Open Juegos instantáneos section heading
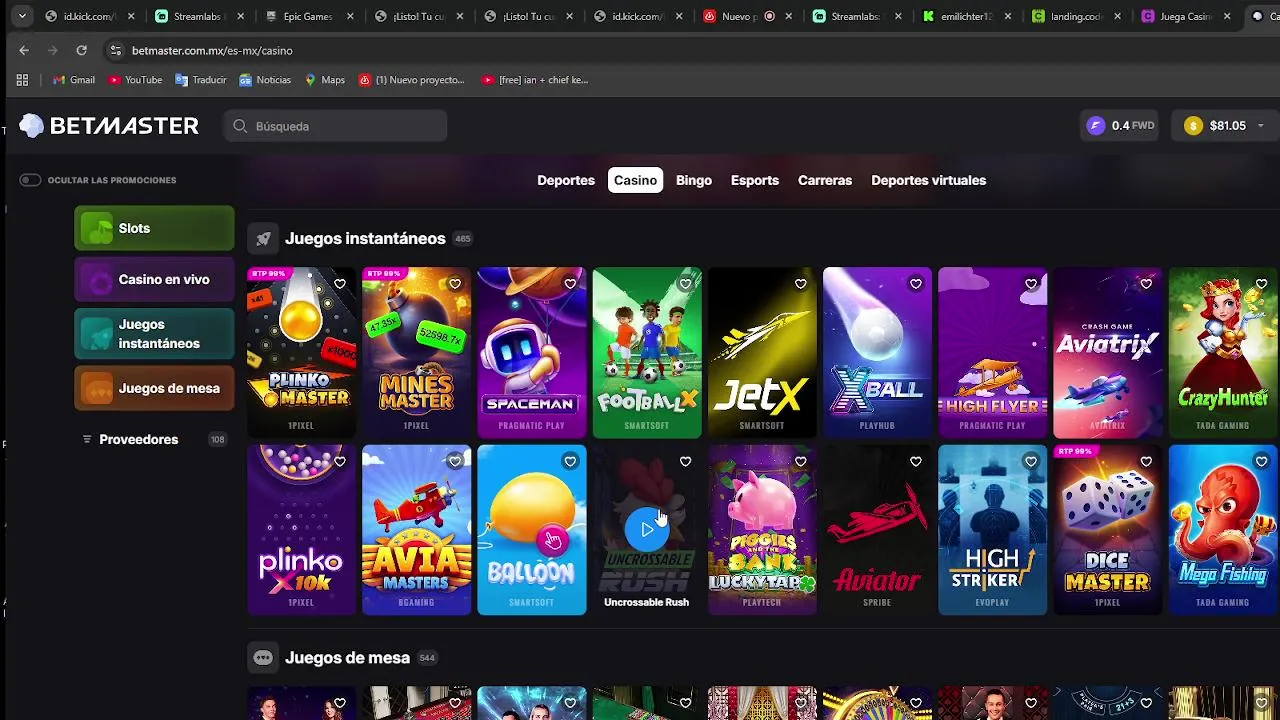Image resolution: width=1280 pixels, height=720 pixels. (x=365, y=239)
